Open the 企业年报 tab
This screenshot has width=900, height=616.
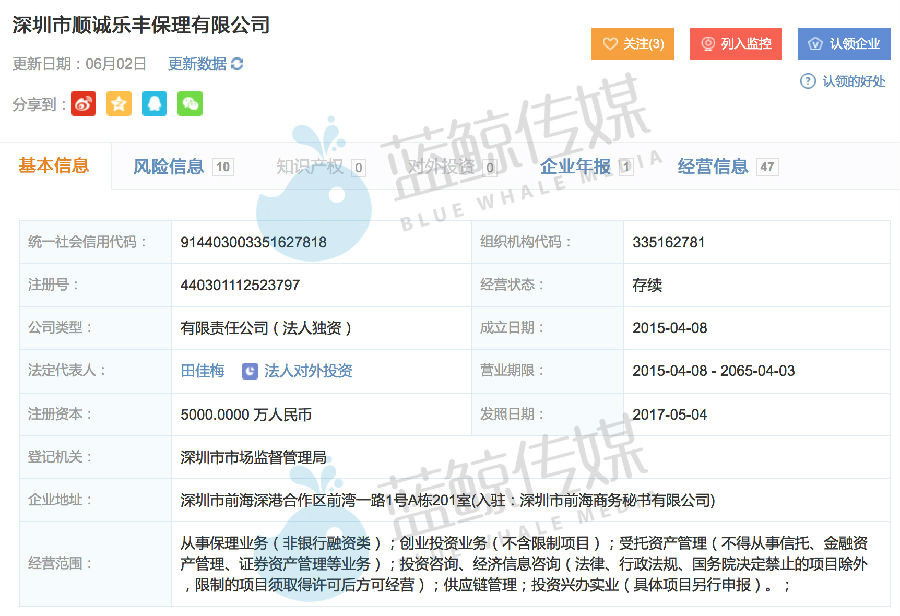(x=575, y=167)
